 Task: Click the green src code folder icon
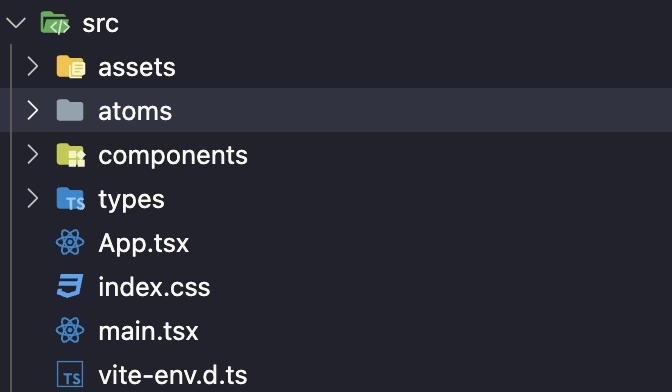click(x=55, y=23)
